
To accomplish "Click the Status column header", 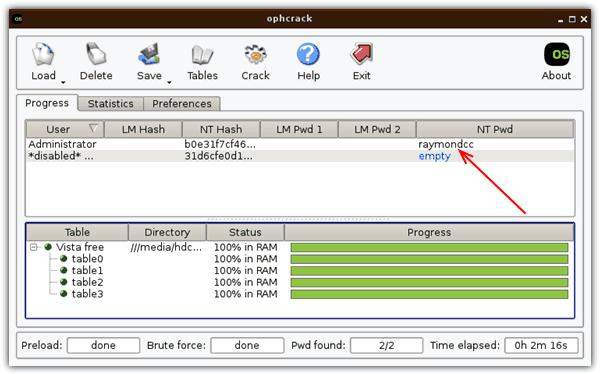I will [245, 232].
